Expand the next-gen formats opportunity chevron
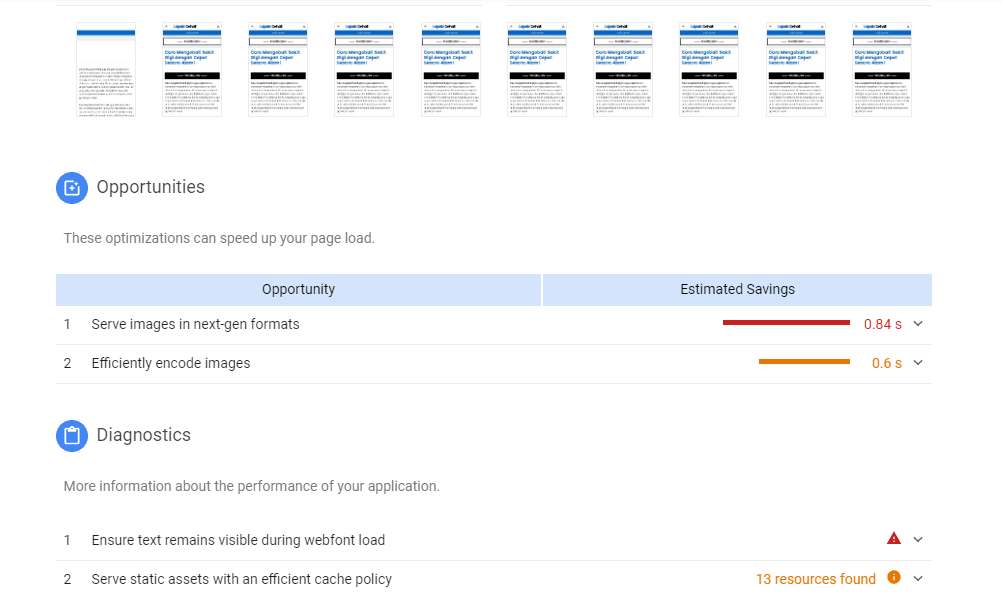The width and height of the screenshot is (1002, 598). (919, 324)
